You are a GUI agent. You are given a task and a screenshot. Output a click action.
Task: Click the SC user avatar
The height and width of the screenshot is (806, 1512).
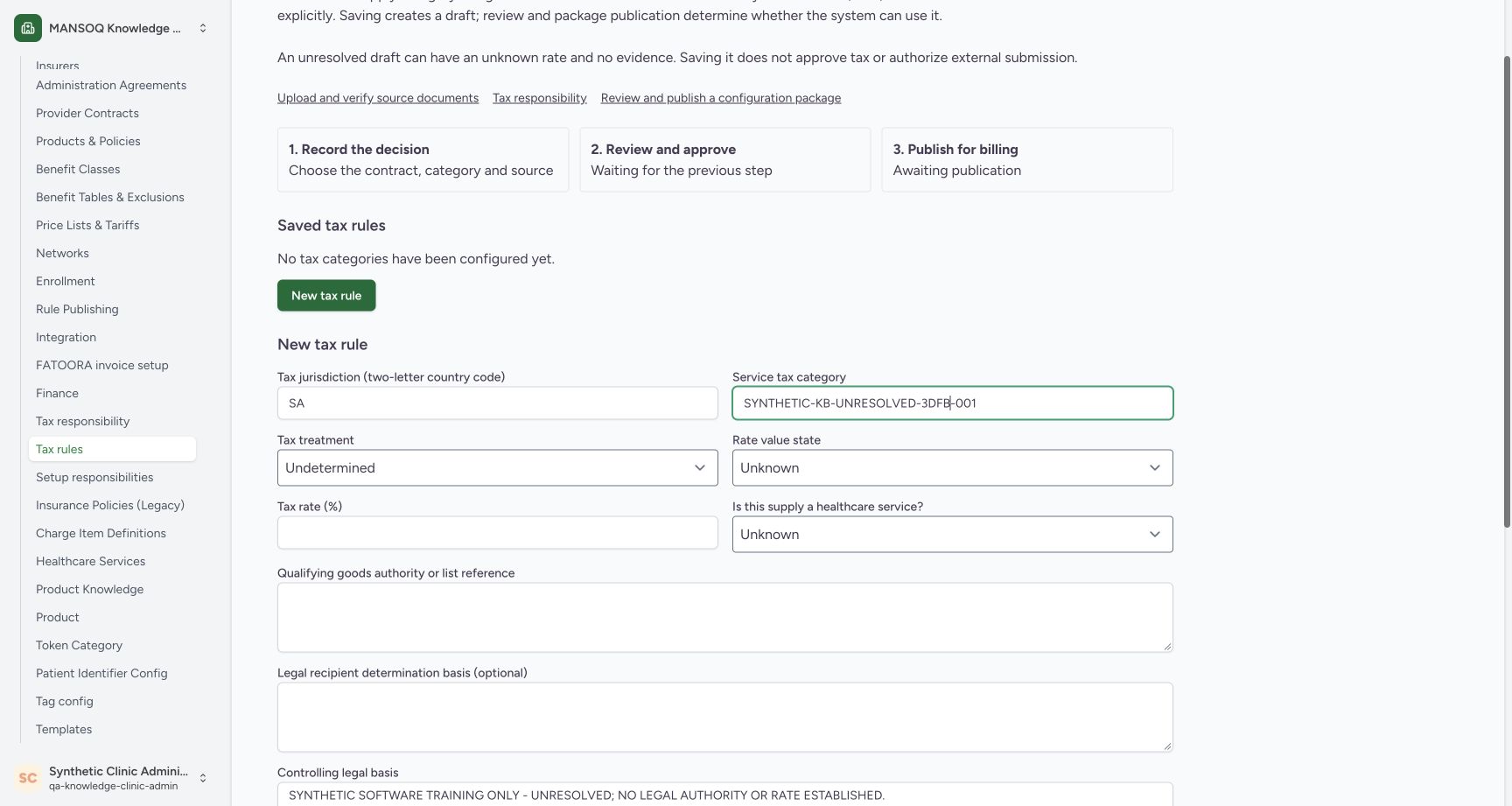coord(28,778)
